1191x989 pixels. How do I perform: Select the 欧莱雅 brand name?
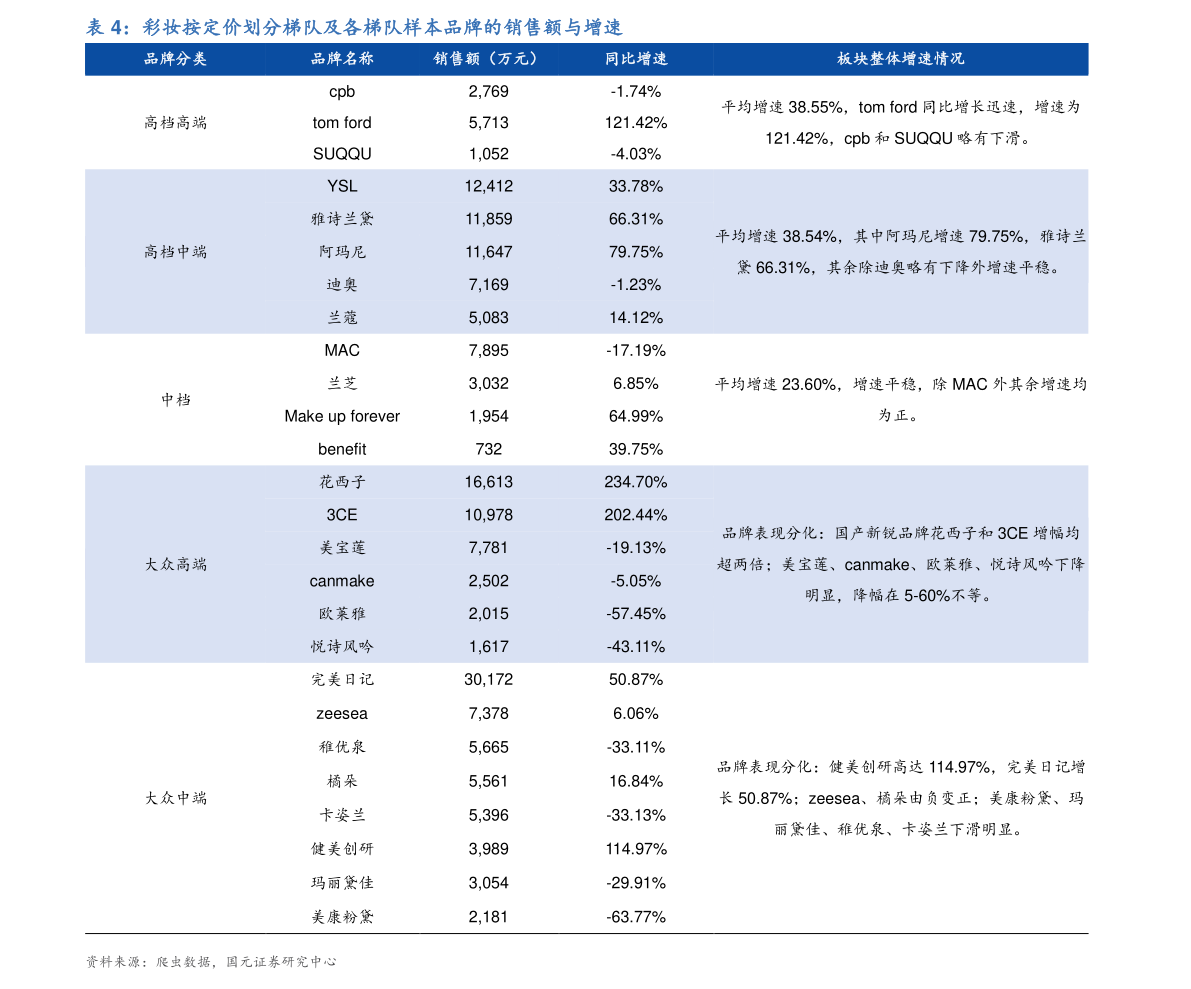pyautogui.click(x=342, y=614)
